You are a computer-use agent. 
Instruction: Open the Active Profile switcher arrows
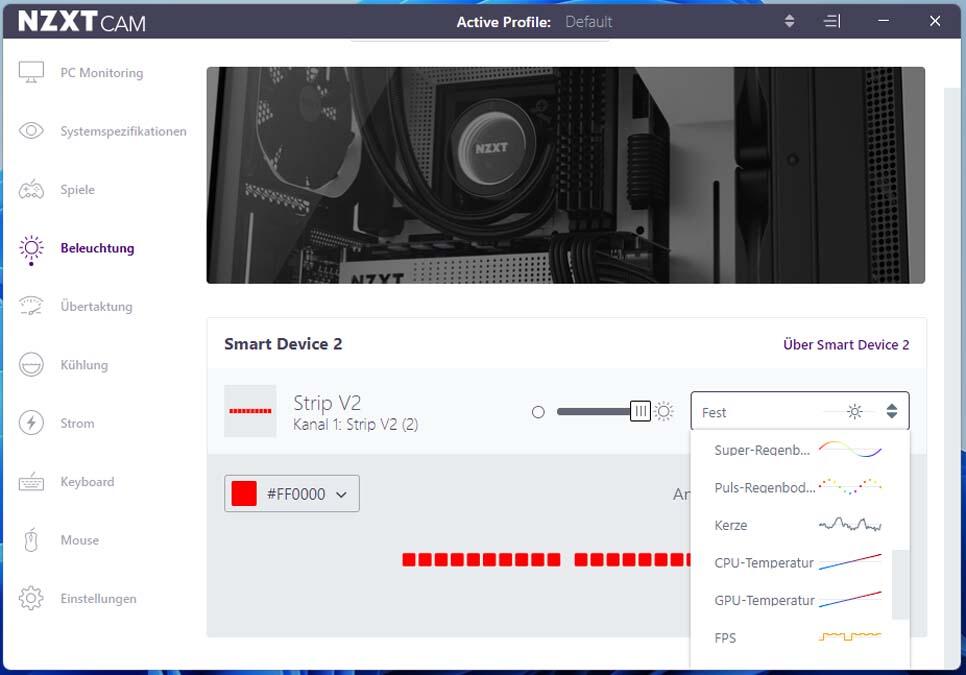789,21
